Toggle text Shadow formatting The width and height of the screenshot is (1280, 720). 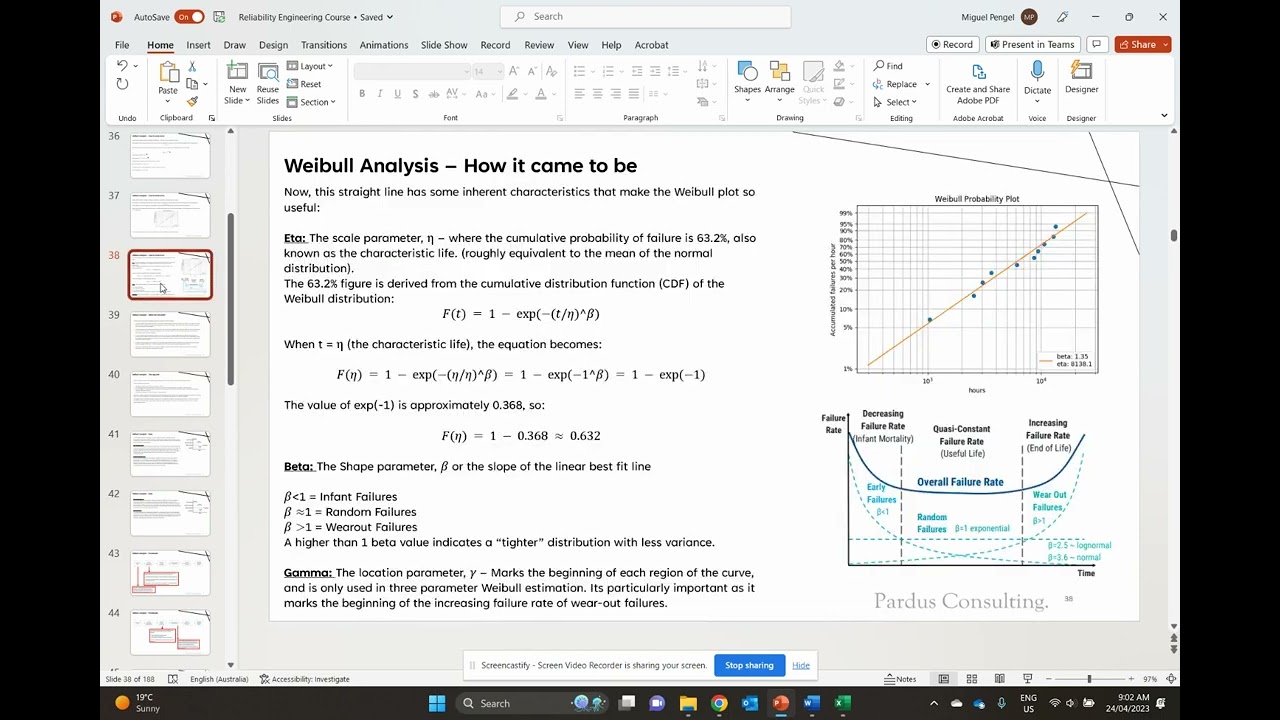pos(416,94)
